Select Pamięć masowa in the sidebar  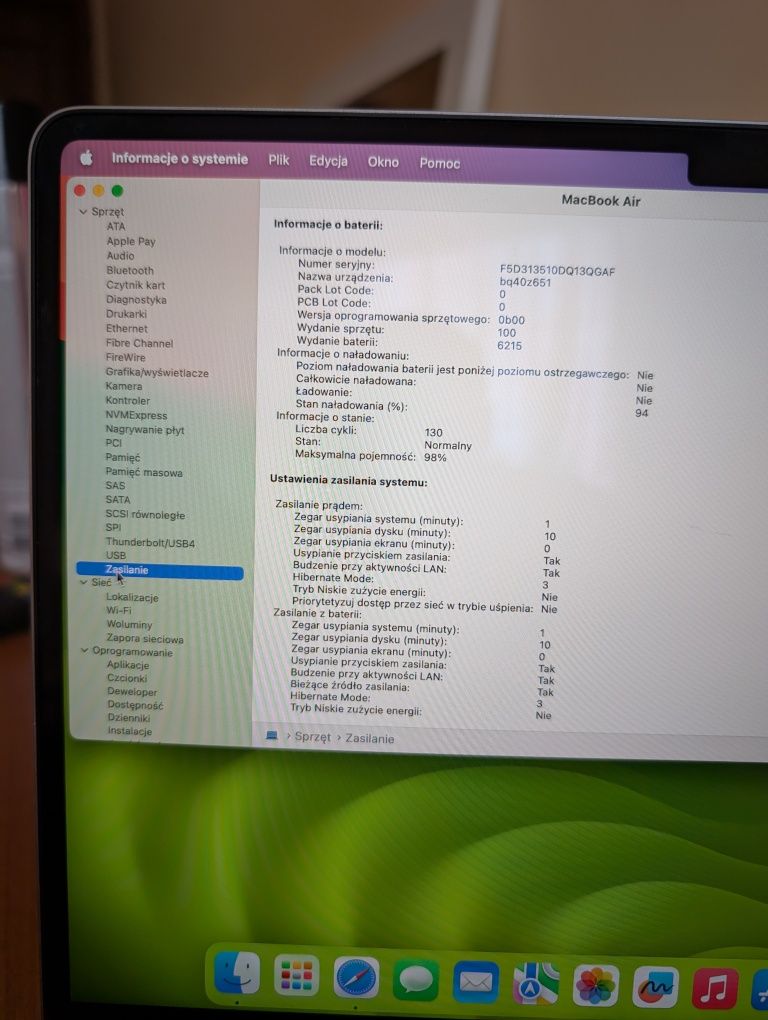coord(144,472)
